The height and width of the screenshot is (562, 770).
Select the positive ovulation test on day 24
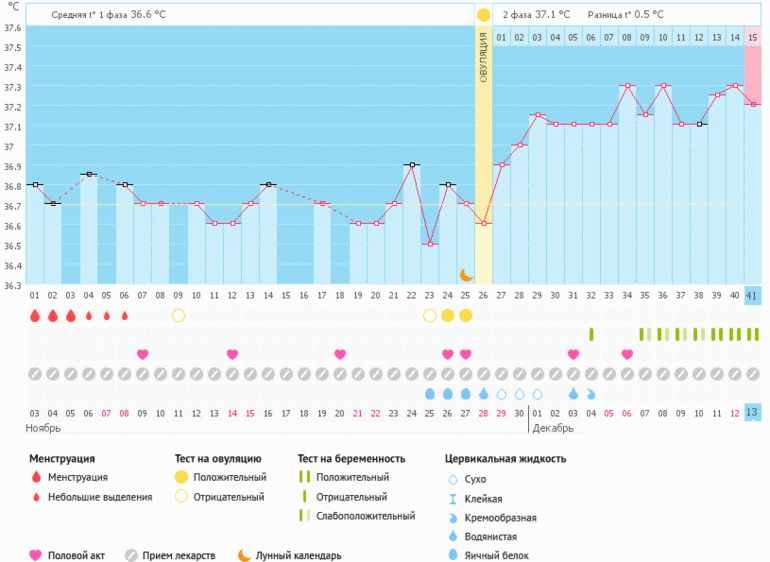[448, 315]
